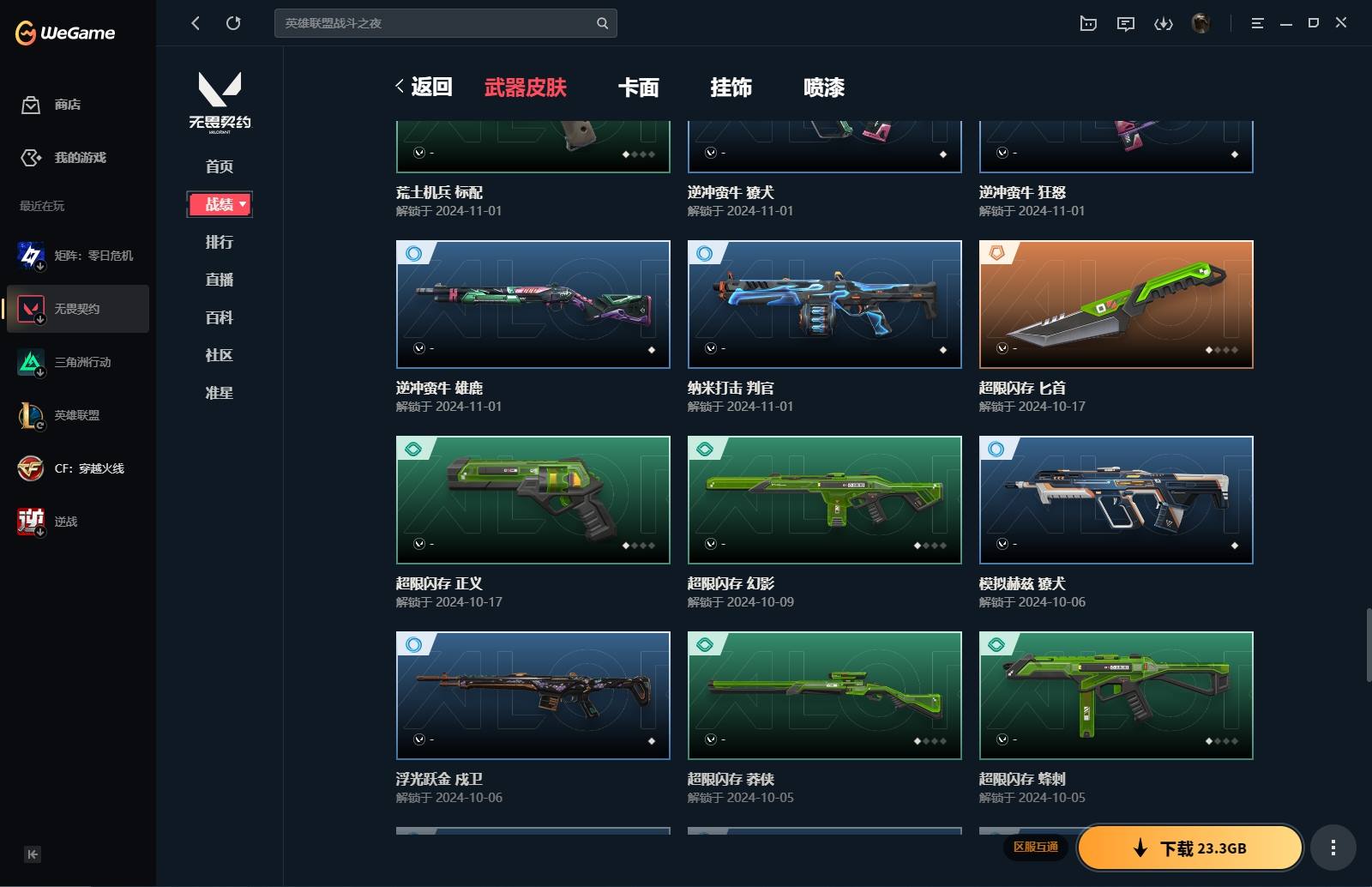Image resolution: width=1372 pixels, height=887 pixels.
Task: Switch to the 挂饰 tab
Action: pos(731,87)
